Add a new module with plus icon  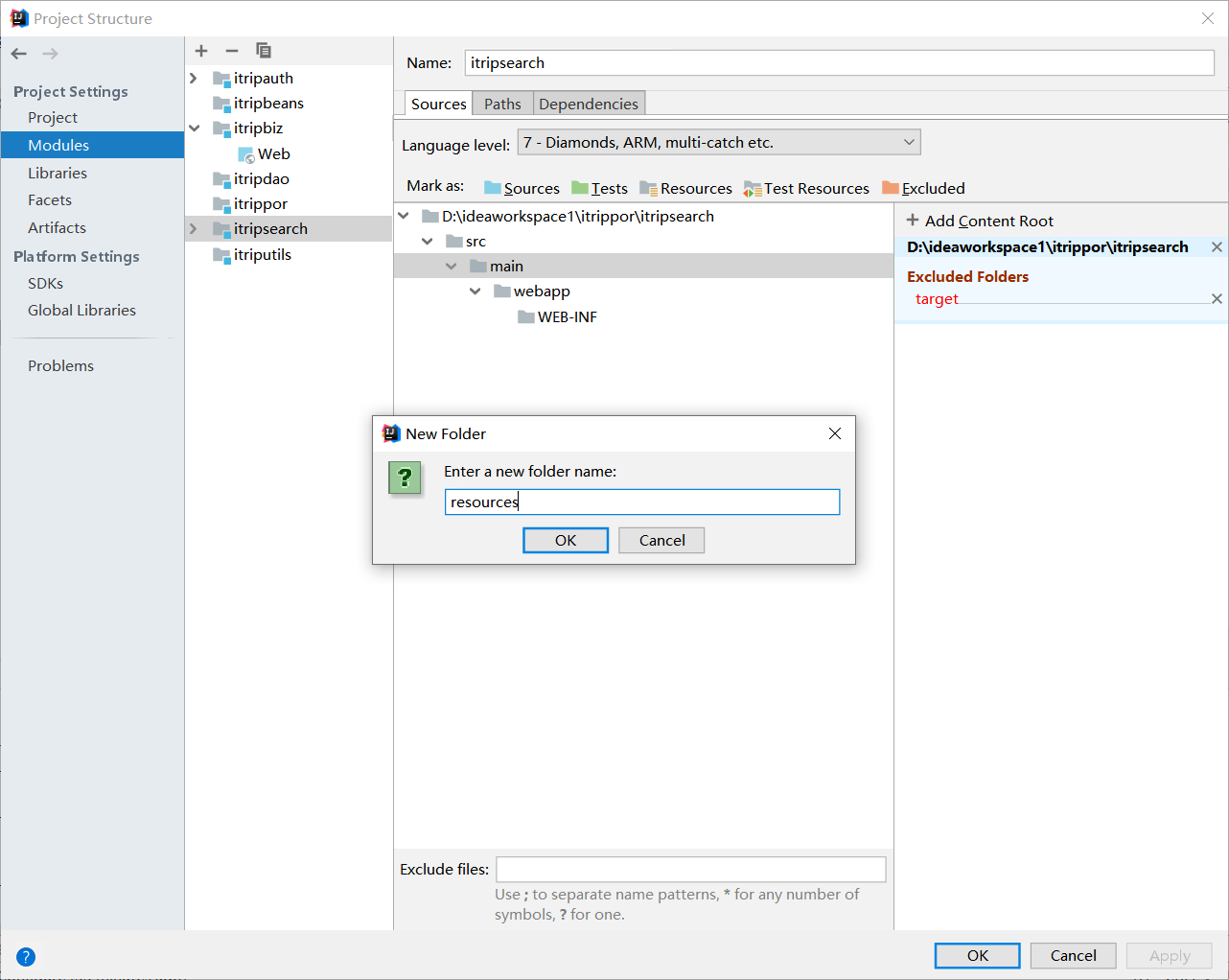(x=201, y=51)
